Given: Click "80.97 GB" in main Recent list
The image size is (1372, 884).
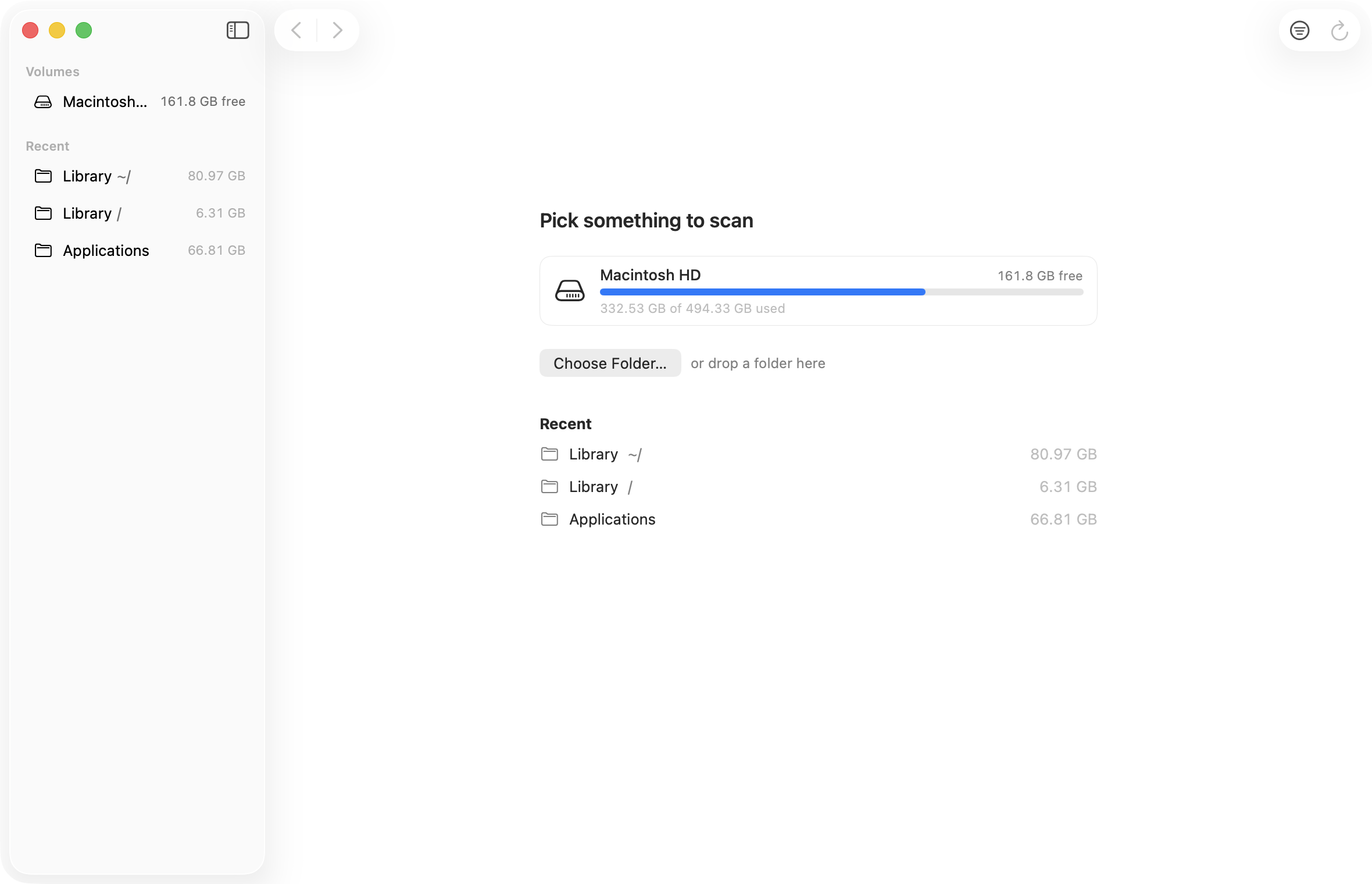Looking at the screenshot, I should point(1063,454).
